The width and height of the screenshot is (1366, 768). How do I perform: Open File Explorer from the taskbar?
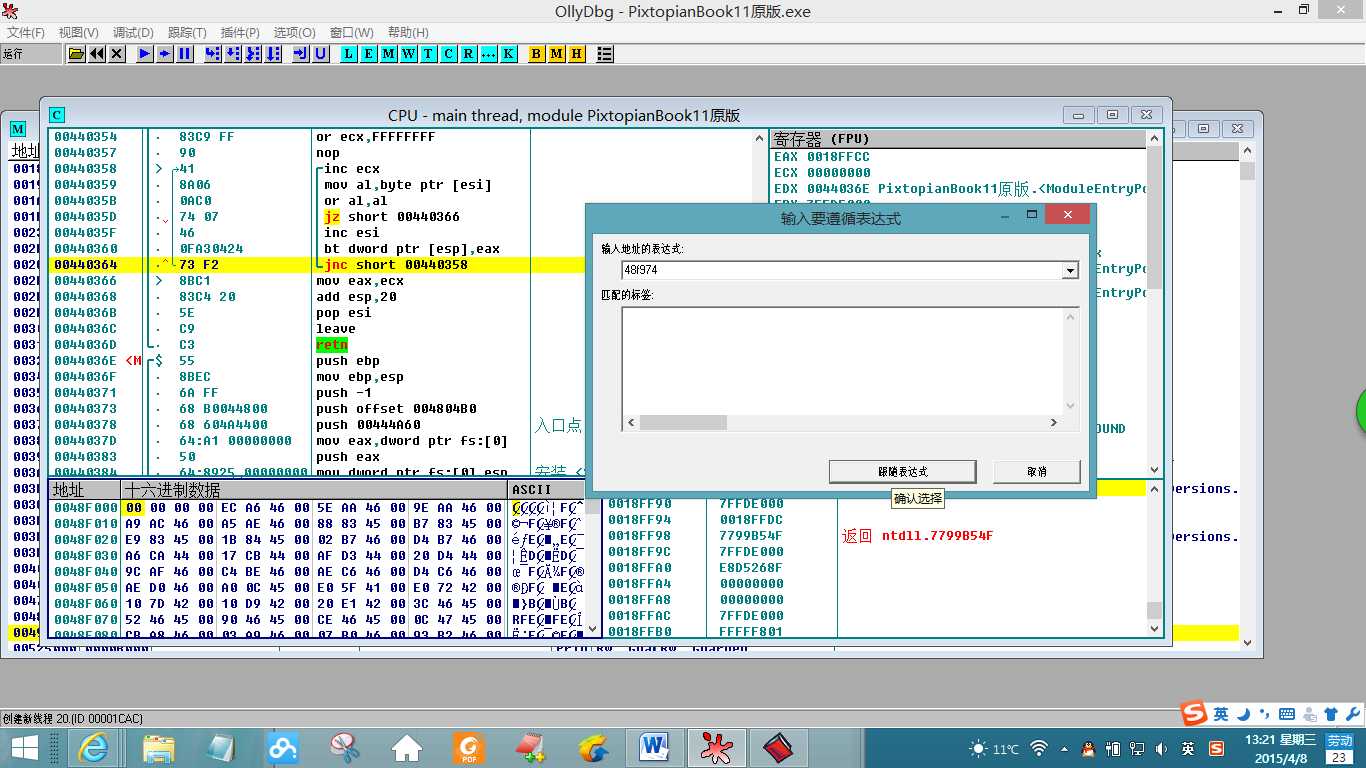click(158, 747)
